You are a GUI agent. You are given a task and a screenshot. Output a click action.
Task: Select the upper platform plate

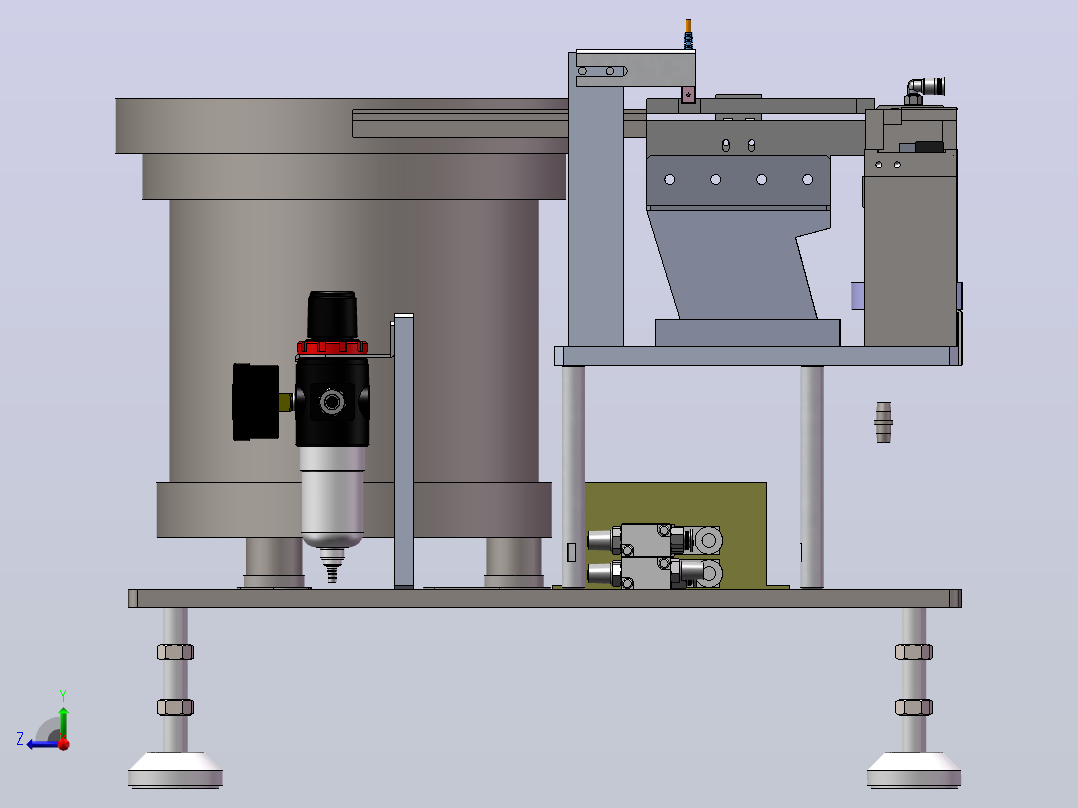click(x=758, y=356)
